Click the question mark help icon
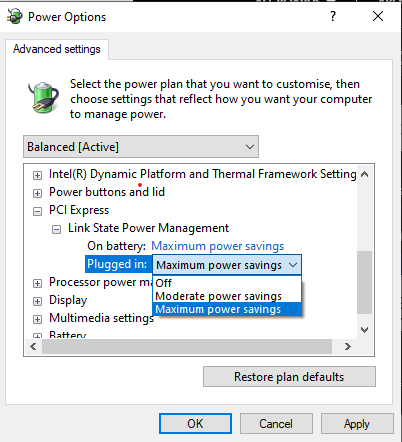The height and width of the screenshot is (442, 402). [x=333, y=16]
